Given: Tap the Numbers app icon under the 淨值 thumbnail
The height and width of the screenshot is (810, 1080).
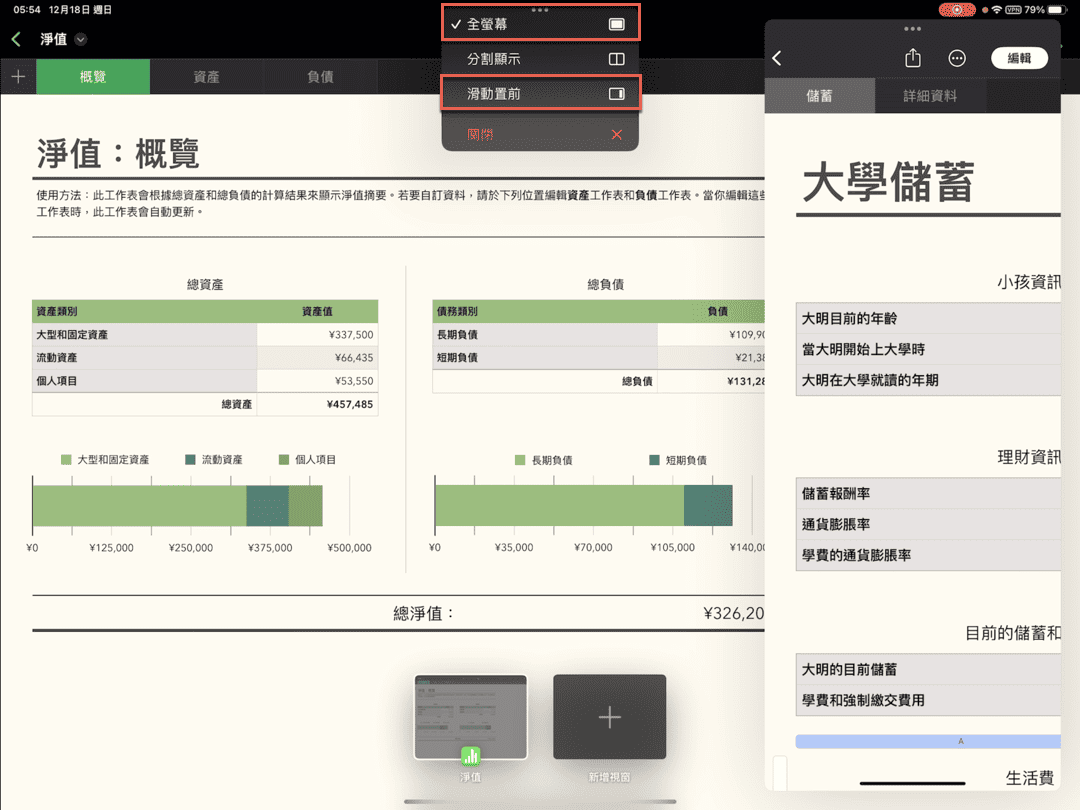Looking at the screenshot, I should point(470,756).
